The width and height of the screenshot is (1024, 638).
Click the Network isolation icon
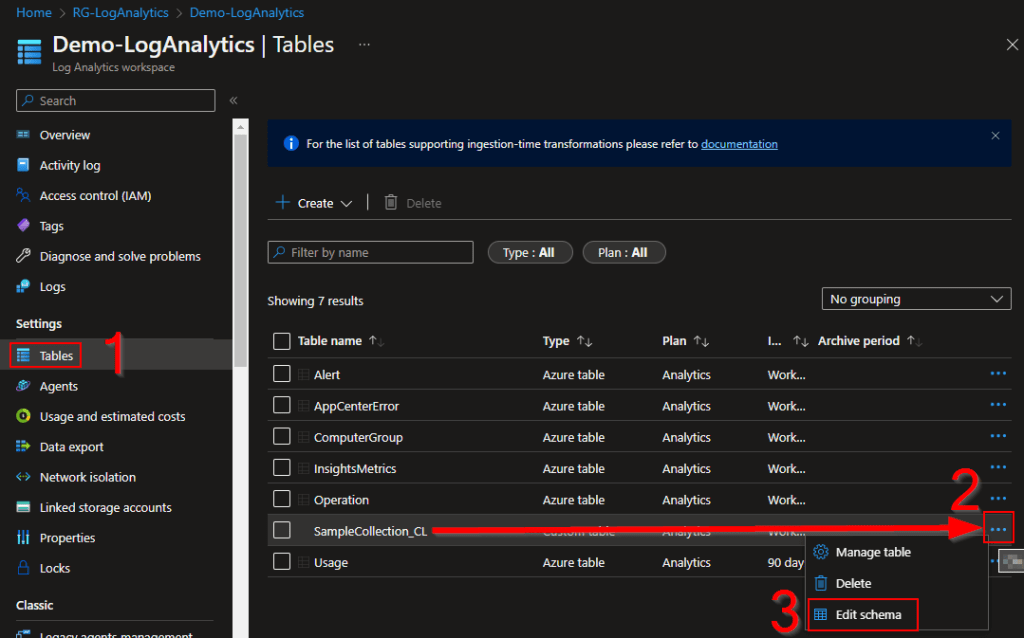coord(23,478)
